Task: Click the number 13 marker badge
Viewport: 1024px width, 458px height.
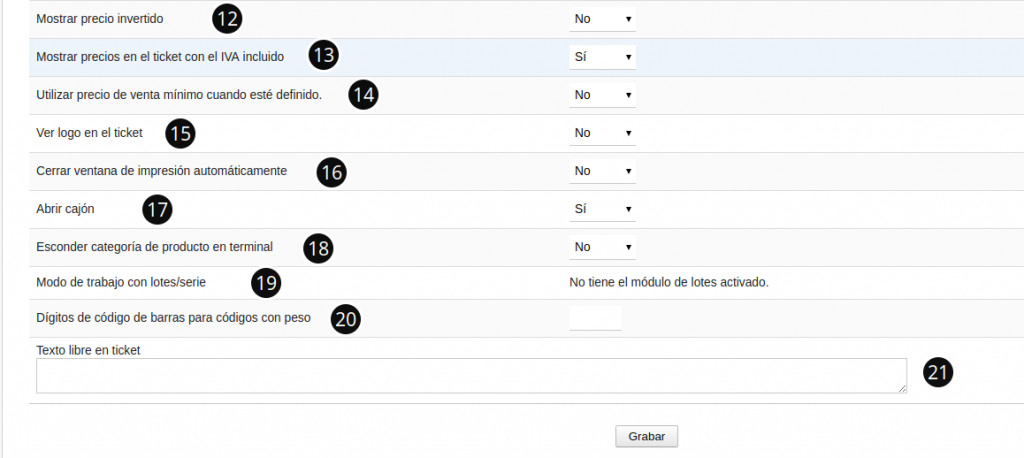Action: (x=323, y=56)
